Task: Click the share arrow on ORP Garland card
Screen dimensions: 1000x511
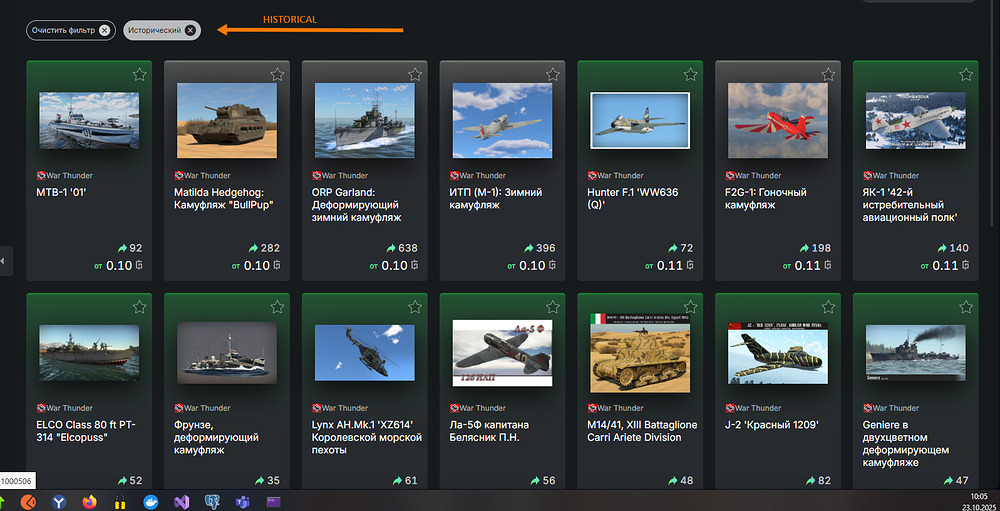Action: point(390,248)
